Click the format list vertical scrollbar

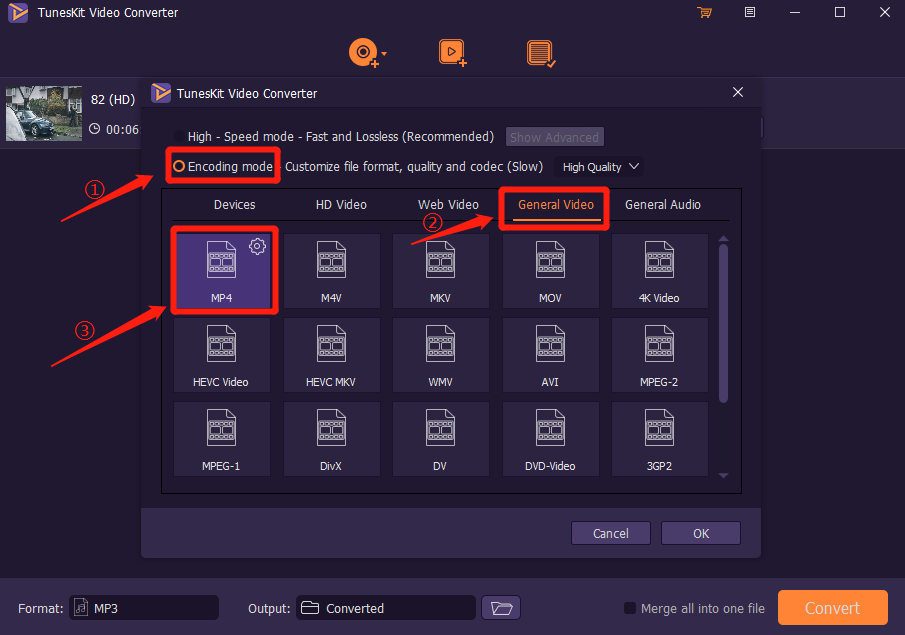click(x=723, y=320)
